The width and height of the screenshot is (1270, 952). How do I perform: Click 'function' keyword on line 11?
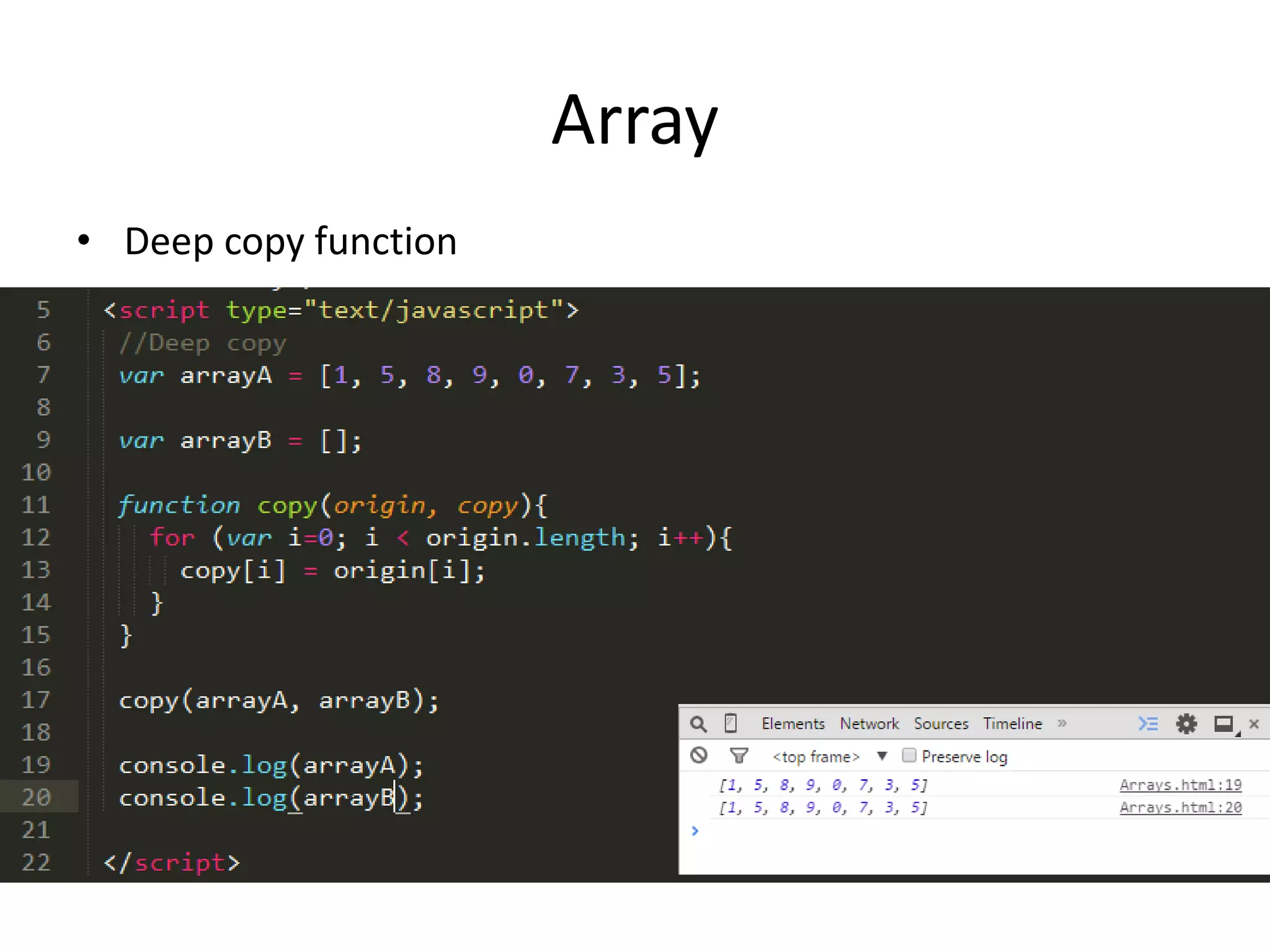pyautogui.click(x=179, y=505)
